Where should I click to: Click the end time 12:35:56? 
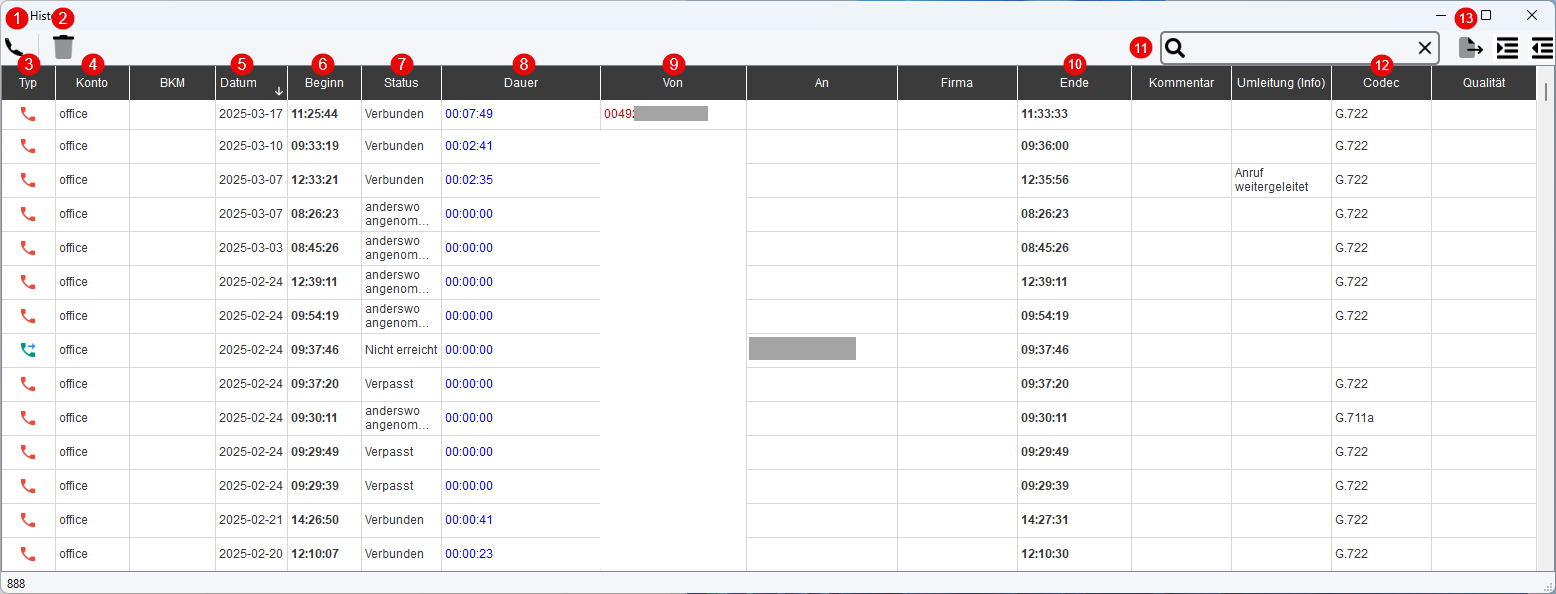coord(1044,180)
